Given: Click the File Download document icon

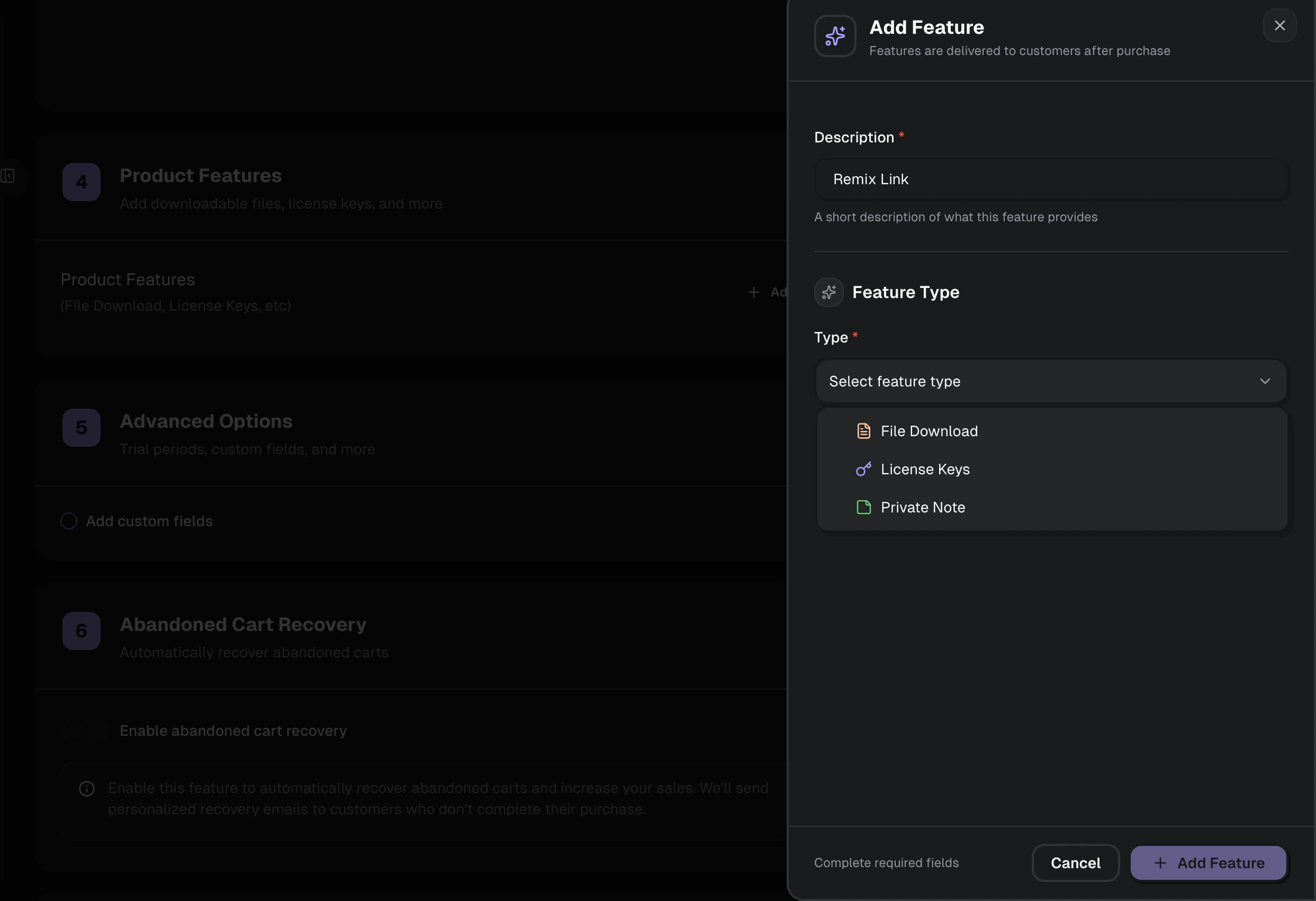Looking at the screenshot, I should tap(863, 431).
